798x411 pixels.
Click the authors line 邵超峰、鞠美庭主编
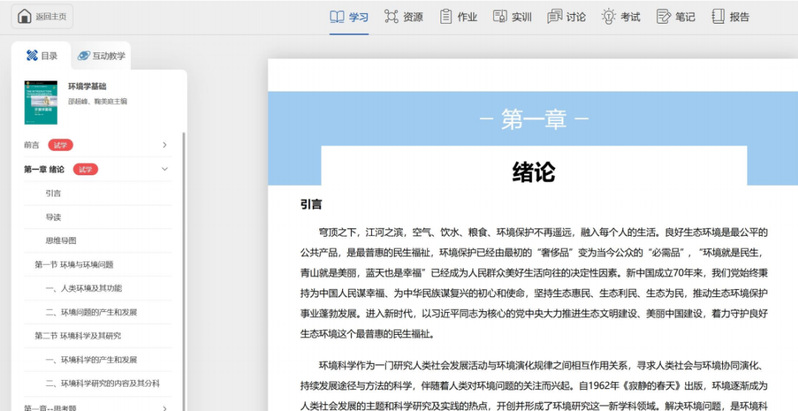[98, 101]
